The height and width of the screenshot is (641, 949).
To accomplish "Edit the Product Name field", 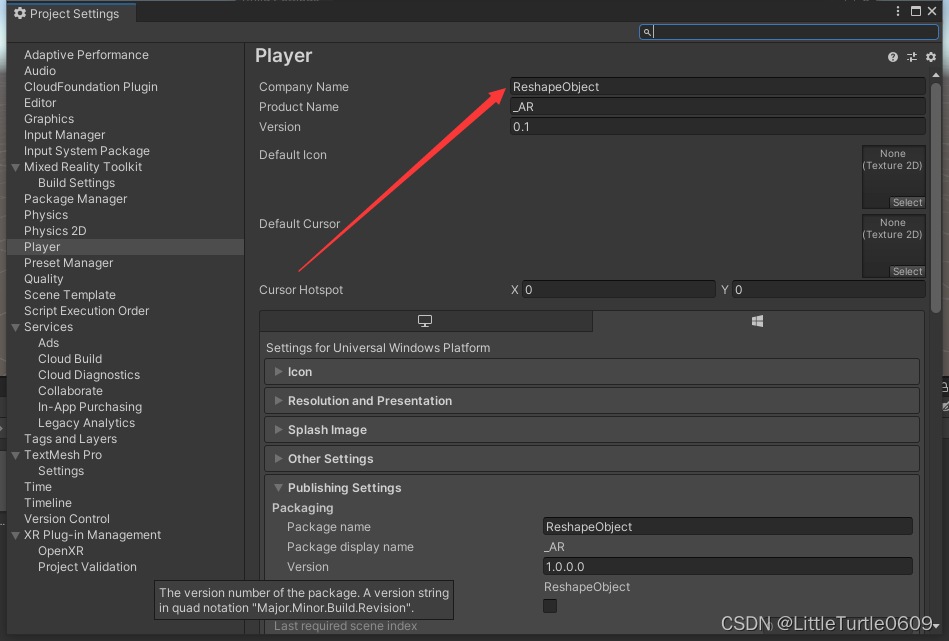I will pos(717,107).
